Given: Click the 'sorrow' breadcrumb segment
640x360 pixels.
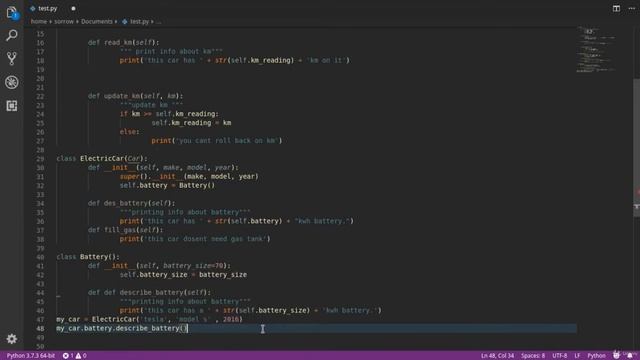Looking at the screenshot, I should click(x=64, y=22).
